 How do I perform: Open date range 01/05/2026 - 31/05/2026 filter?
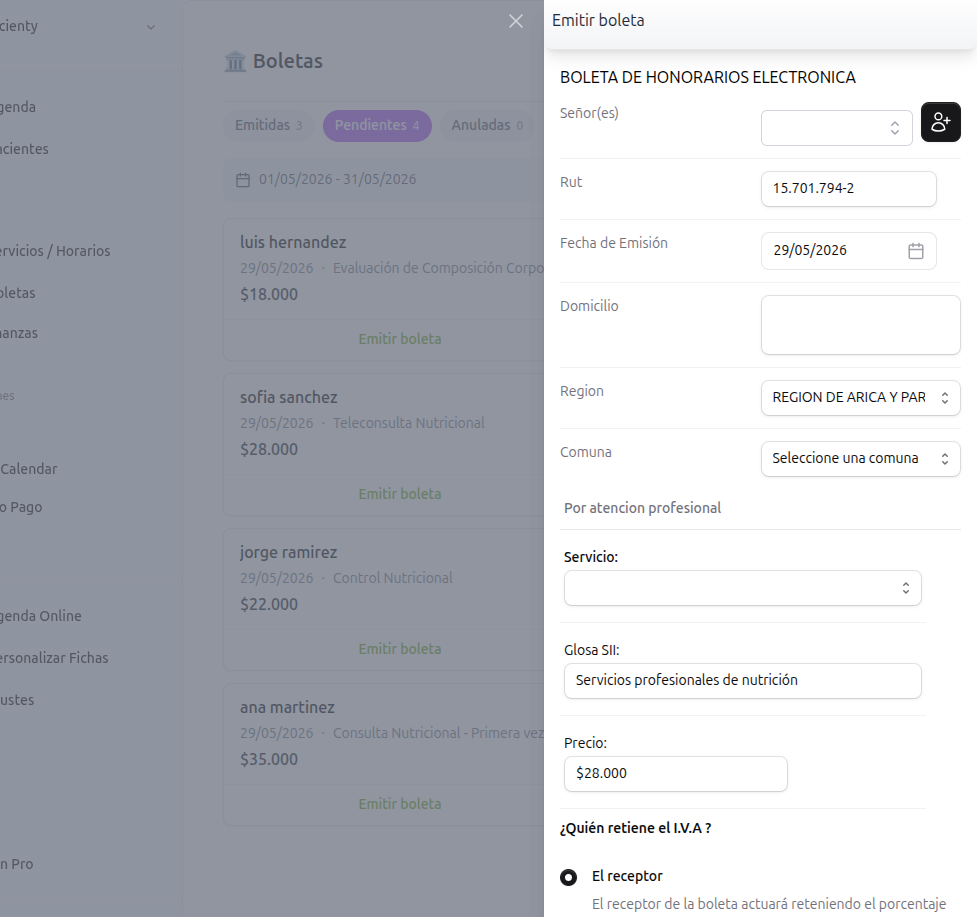coord(337,179)
